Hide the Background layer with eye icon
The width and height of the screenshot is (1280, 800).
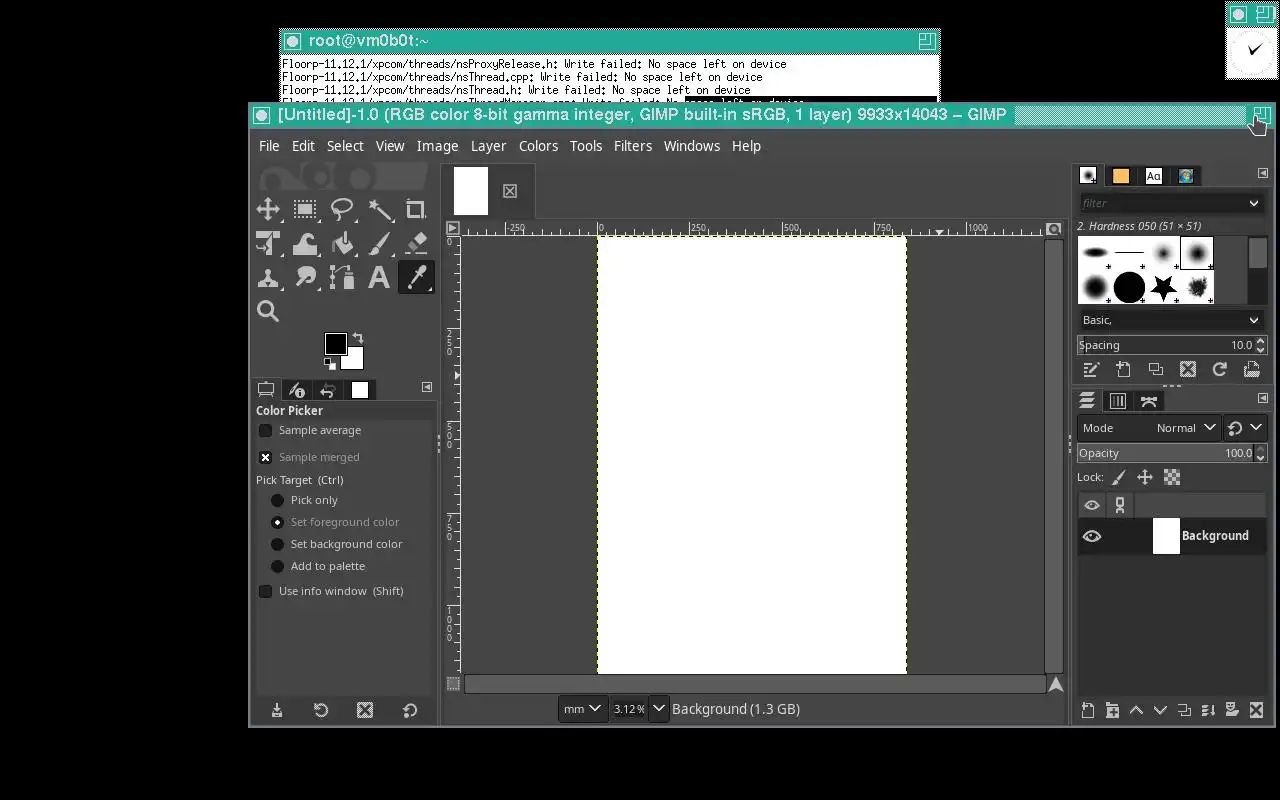click(1091, 536)
